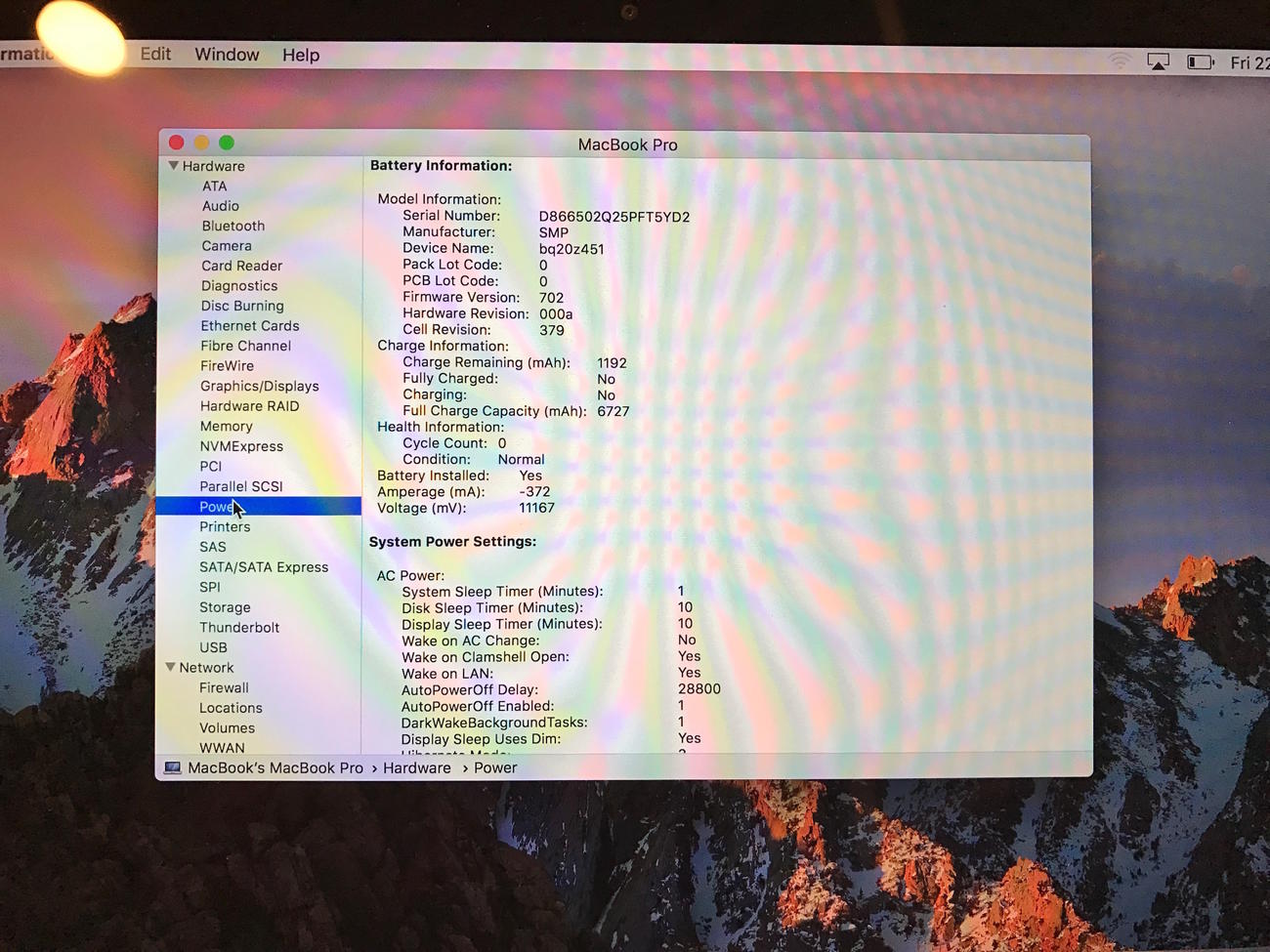The image size is (1270, 952).
Task: Click Power in the path bar
Action: 495,768
